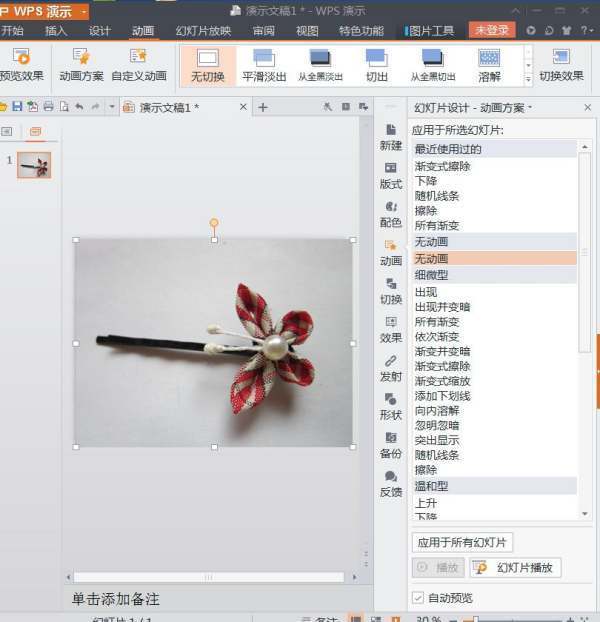
Task: Click 应用于所有幻灯片 button
Action: [462, 542]
